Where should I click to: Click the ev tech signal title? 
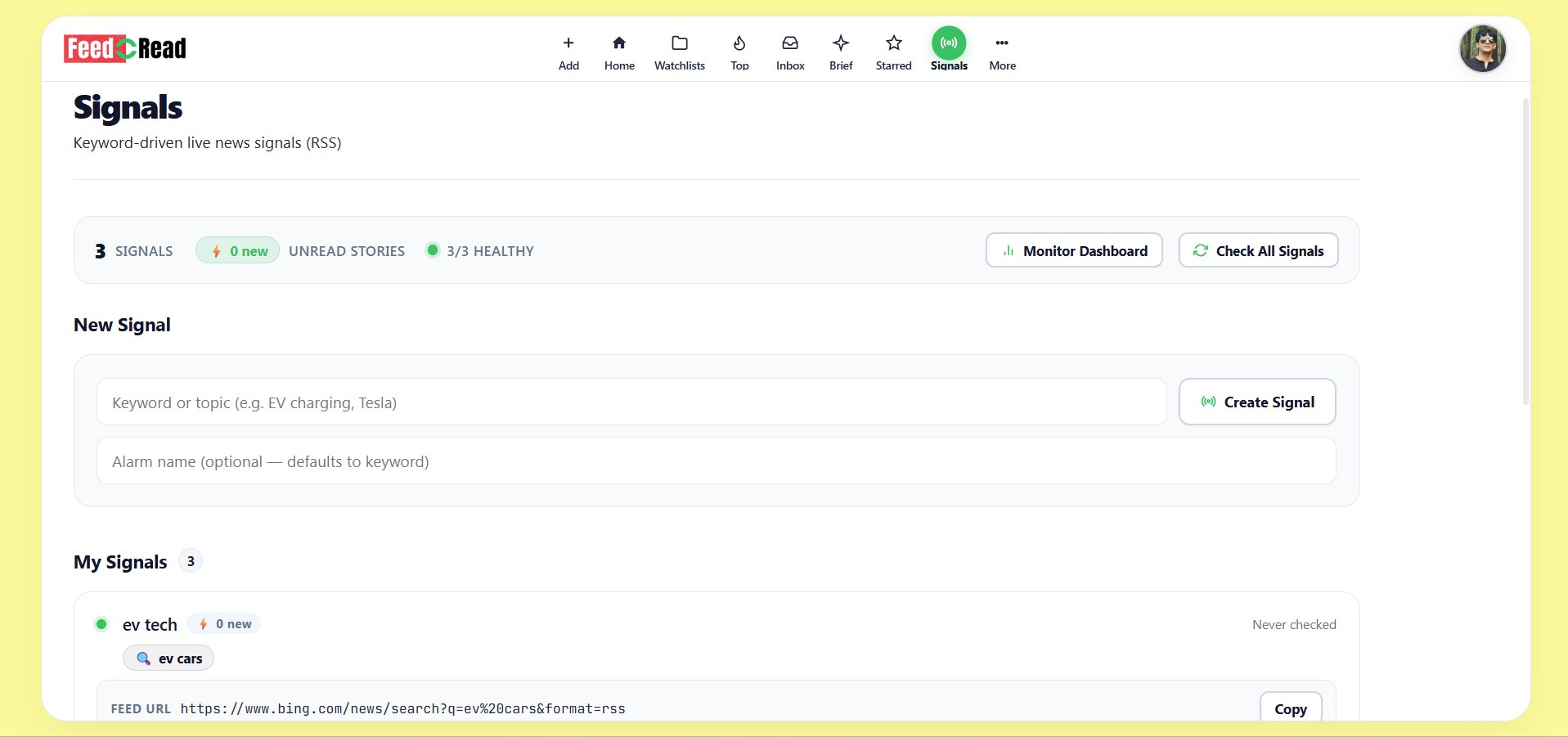(x=150, y=625)
